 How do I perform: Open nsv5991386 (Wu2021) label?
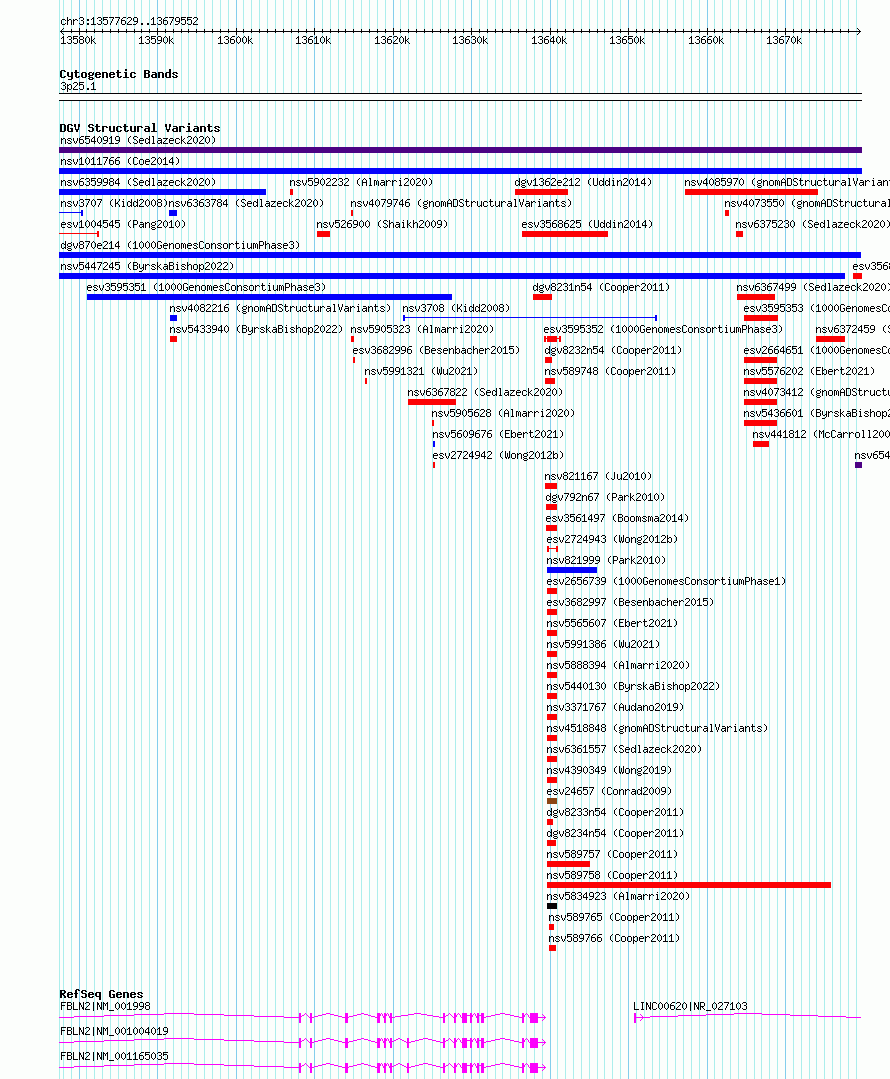point(604,644)
